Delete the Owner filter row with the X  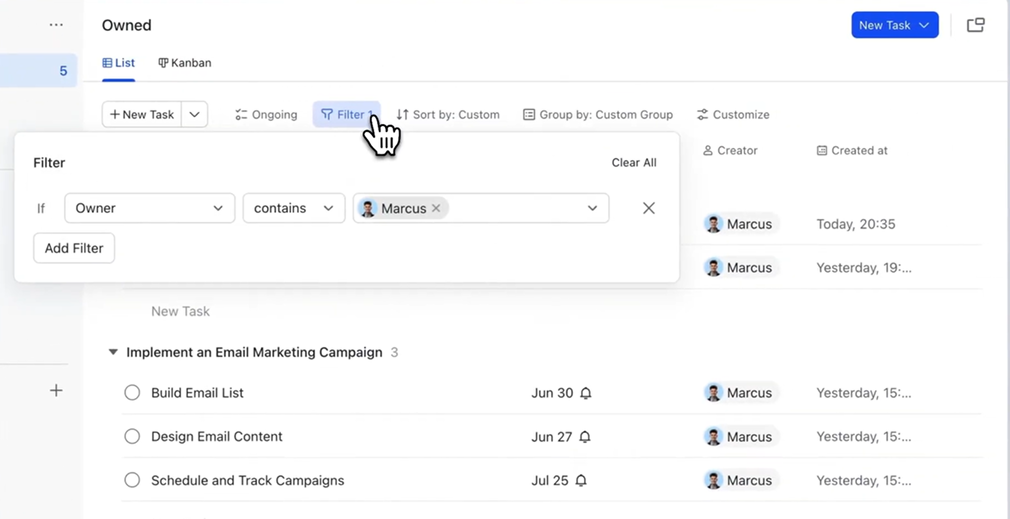[649, 208]
